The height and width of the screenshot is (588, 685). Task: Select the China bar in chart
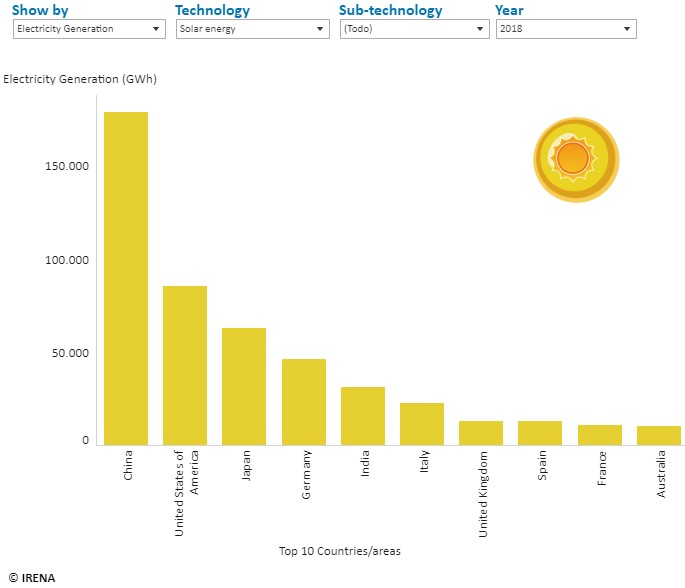126,279
